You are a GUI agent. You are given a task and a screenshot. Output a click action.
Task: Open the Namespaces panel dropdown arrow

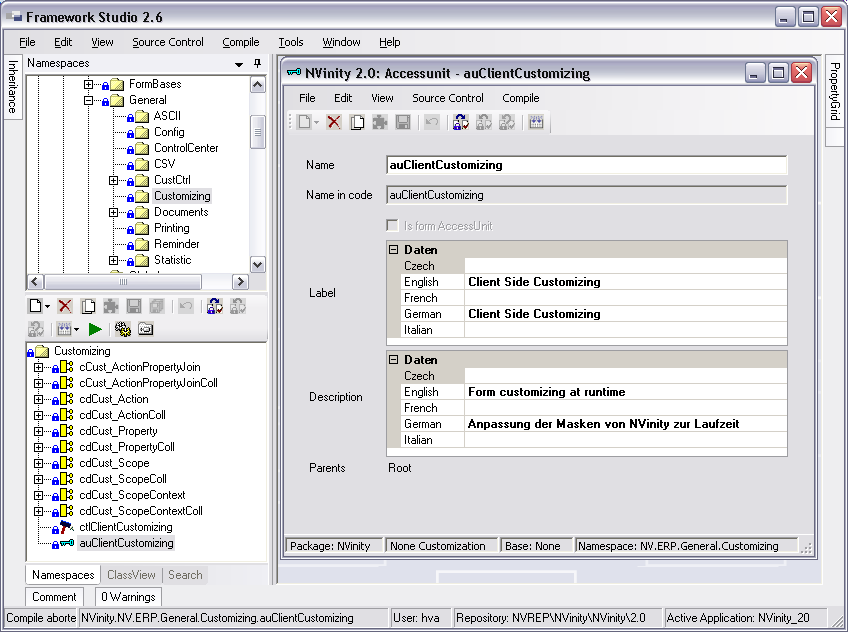click(238, 64)
